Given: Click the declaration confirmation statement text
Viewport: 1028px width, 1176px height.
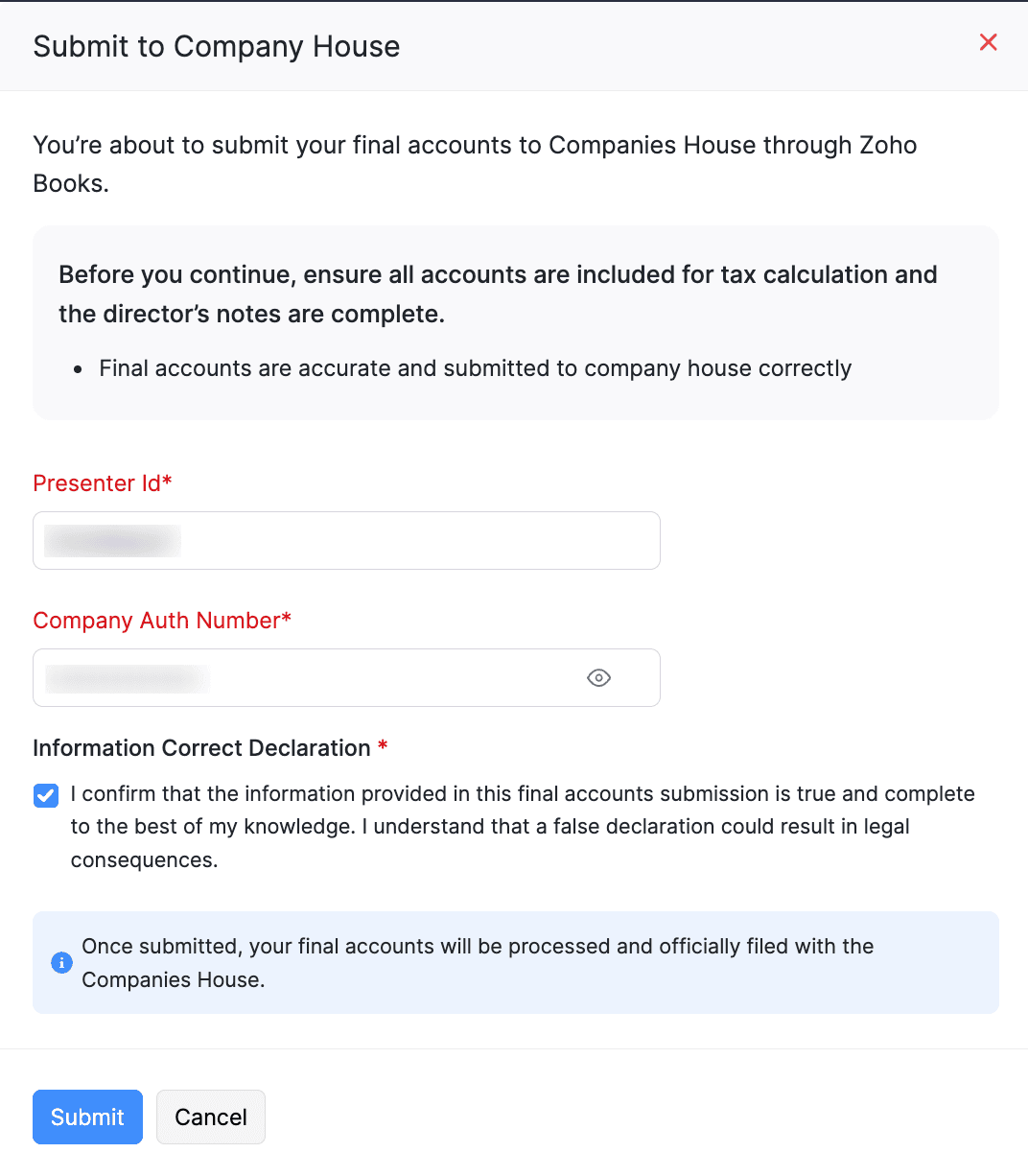Looking at the screenshot, I should (522, 826).
